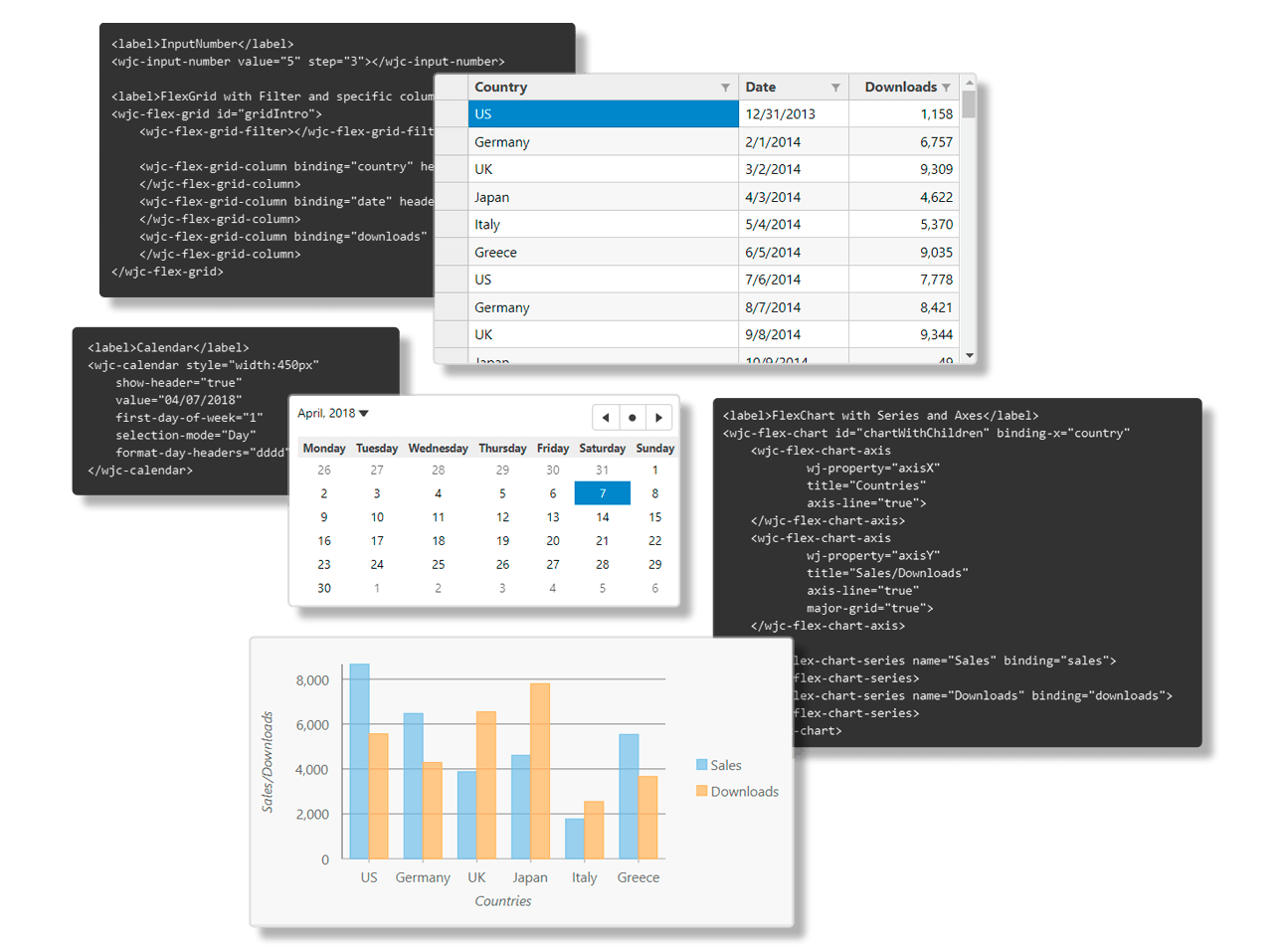Select April 22 in the calendar
The height and width of the screenshot is (952, 1283).
(x=654, y=541)
